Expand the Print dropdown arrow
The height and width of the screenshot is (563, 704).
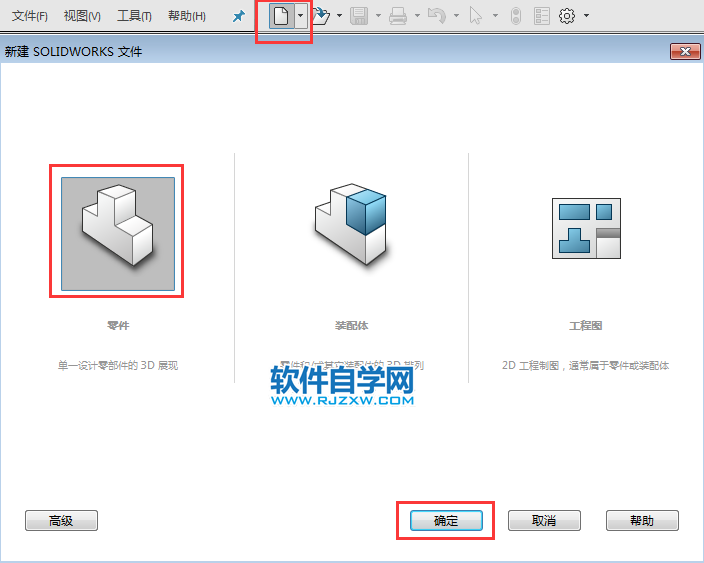click(x=418, y=16)
